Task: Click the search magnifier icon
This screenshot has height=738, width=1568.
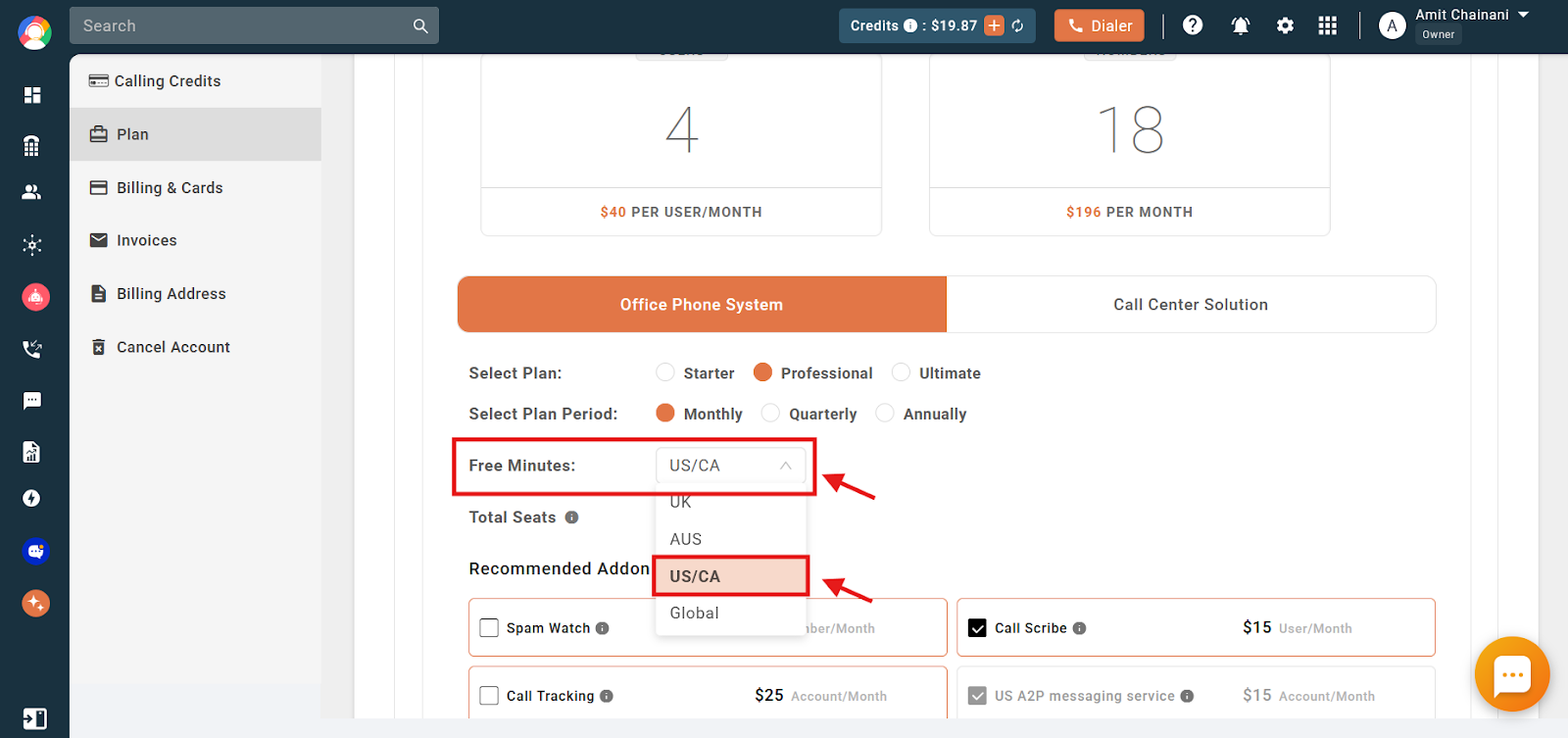Action: (x=420, y=25)
